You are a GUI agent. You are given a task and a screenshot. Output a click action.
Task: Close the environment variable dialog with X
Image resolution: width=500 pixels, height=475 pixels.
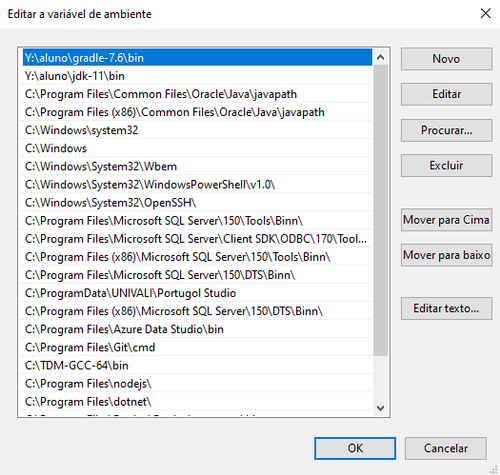485,14
